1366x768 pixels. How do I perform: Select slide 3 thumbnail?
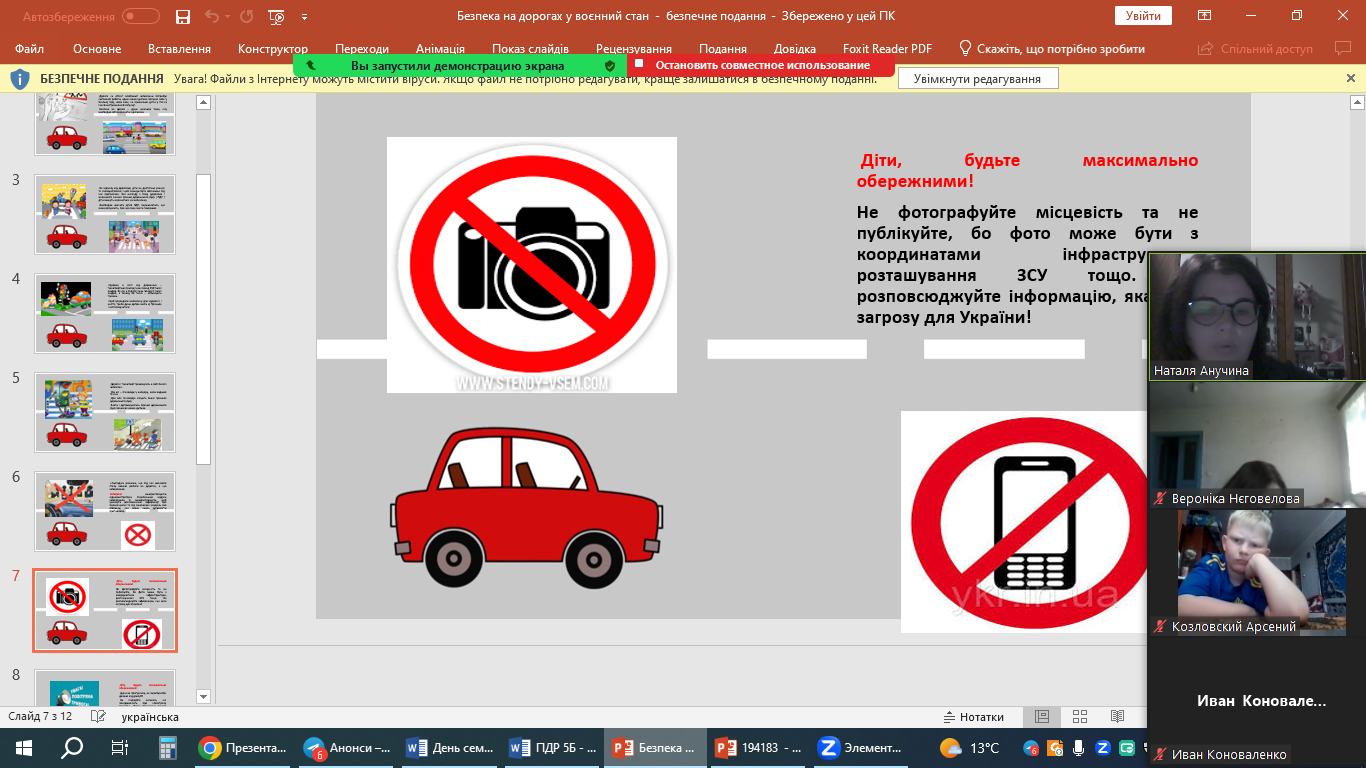click(x=105, y=214)
